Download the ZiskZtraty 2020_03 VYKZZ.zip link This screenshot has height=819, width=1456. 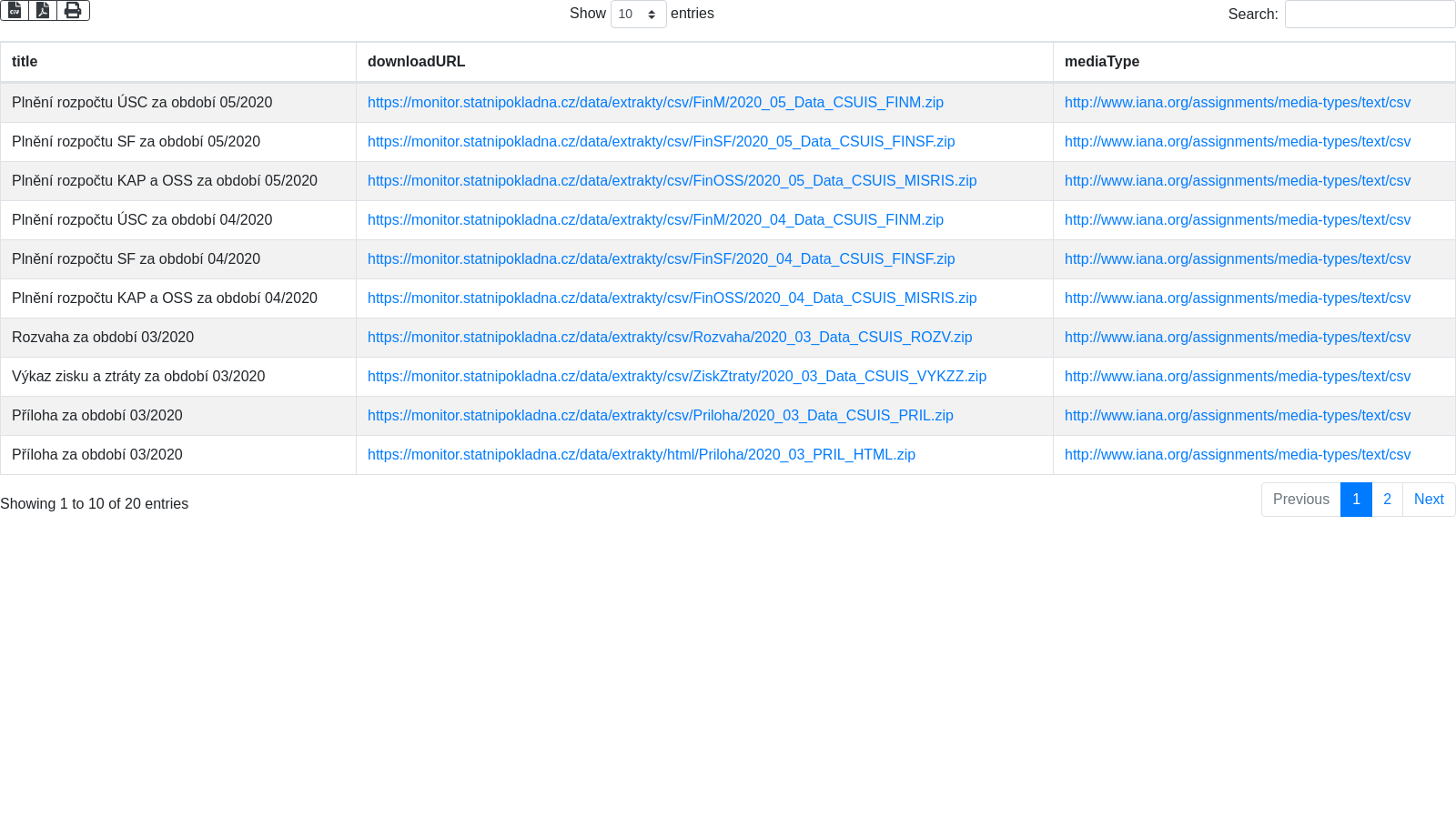tap(676, 377)
